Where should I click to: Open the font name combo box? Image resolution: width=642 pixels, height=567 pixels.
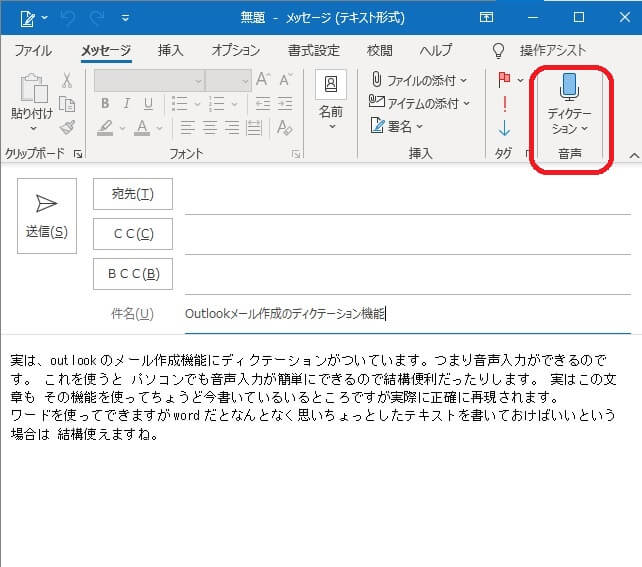pyautogui.click(x=149, y=80)
